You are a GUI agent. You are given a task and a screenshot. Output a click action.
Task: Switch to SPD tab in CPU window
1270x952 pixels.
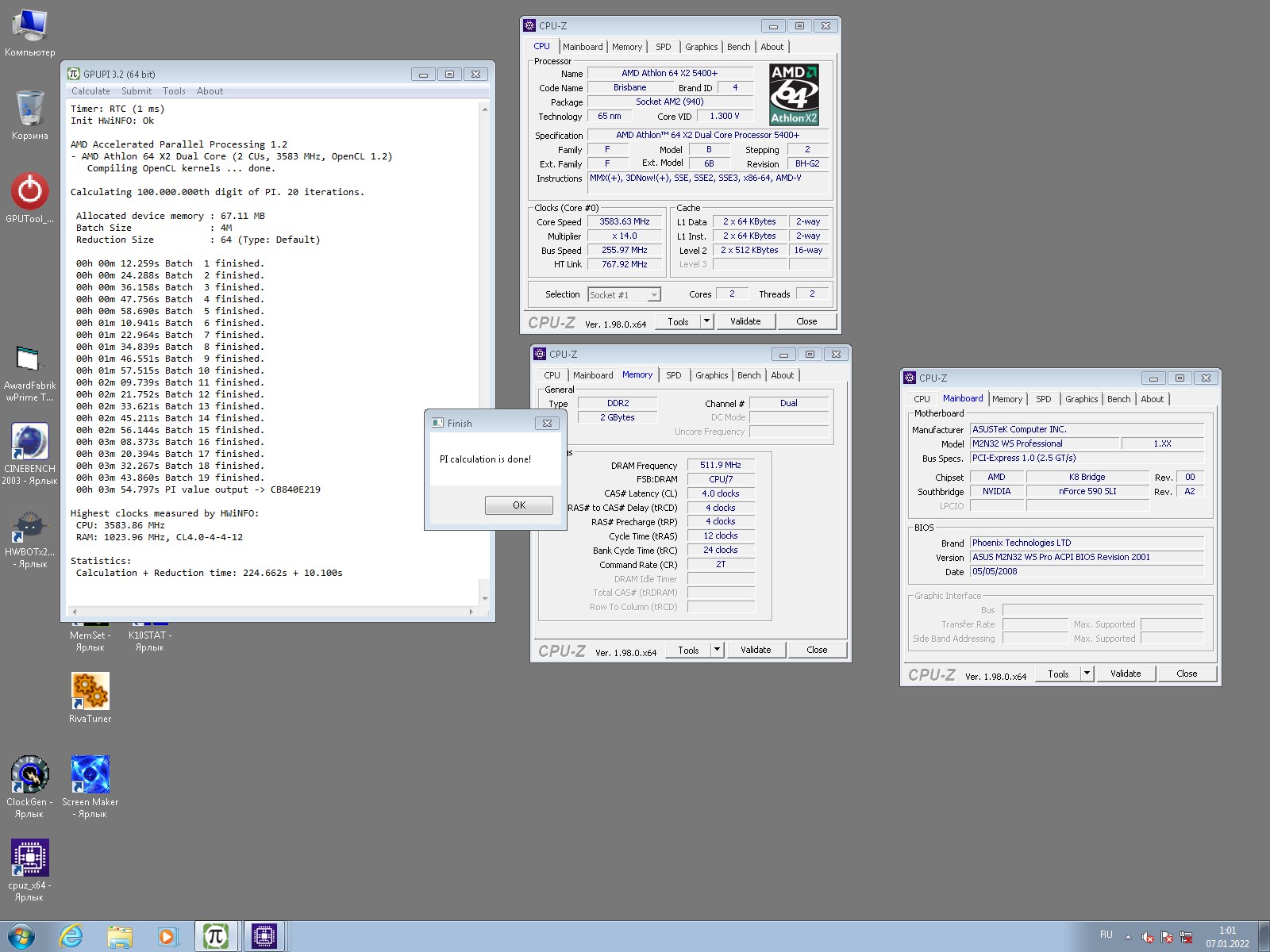[664, 47]
